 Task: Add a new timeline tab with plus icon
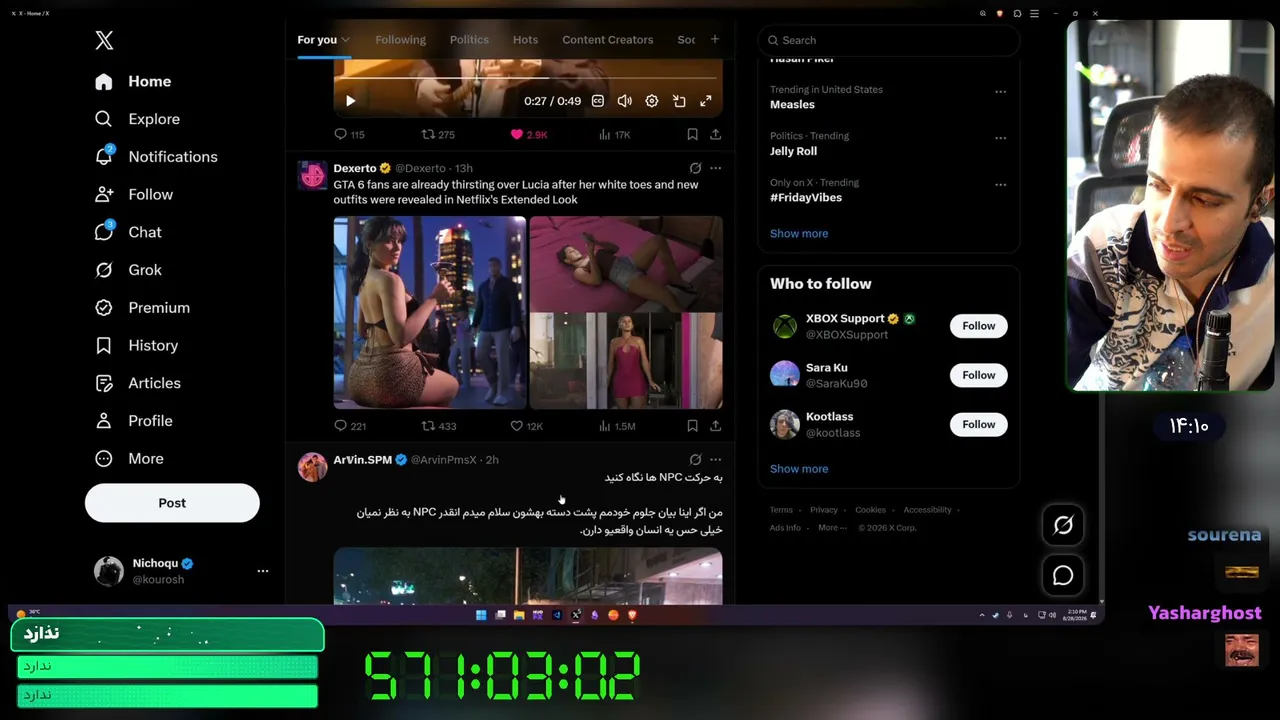click(714, 39)
